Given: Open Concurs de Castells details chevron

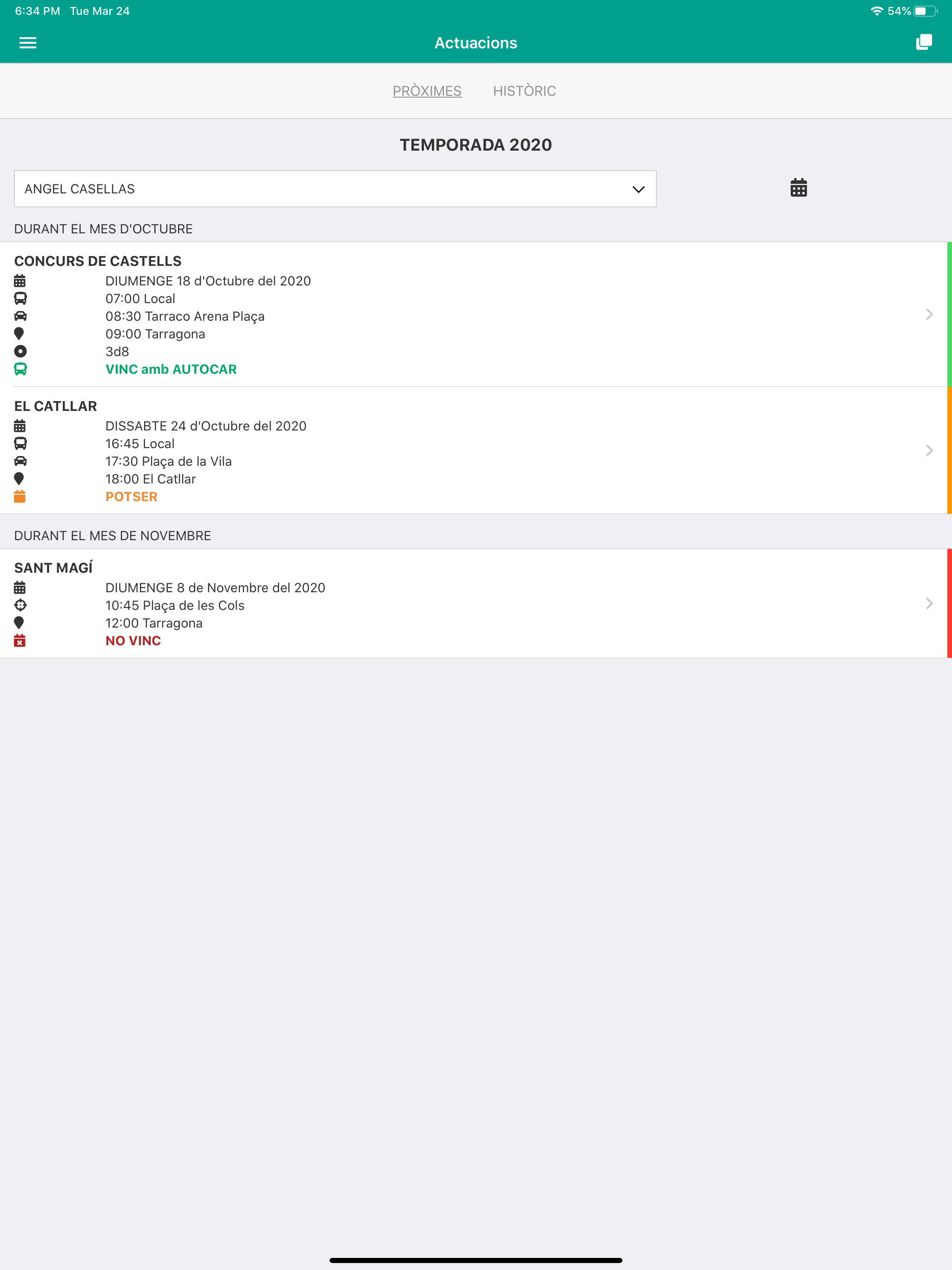Looking at the screenshot, I should coord(929,314).
